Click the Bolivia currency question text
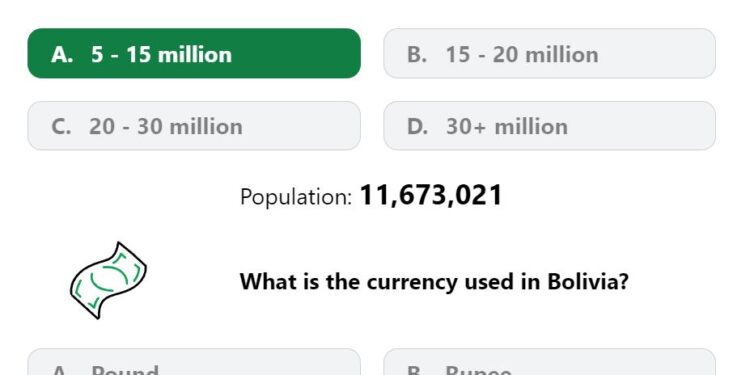This screenshot has height=375, width=750. click(434, 282)
